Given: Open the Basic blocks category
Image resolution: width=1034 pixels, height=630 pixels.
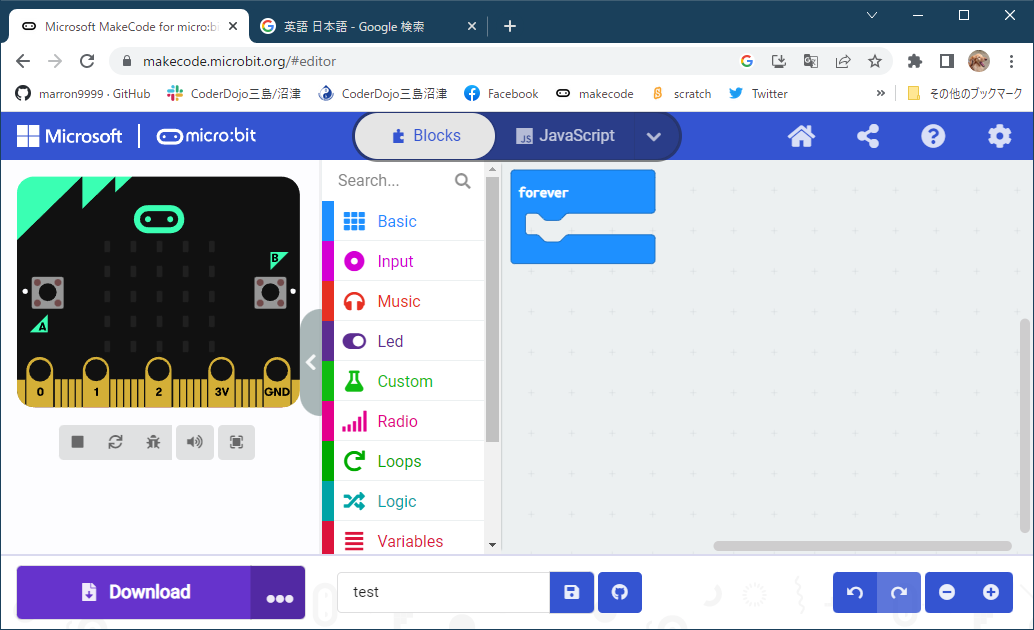Looking at the screenshot, I should [x=394, y=221].
